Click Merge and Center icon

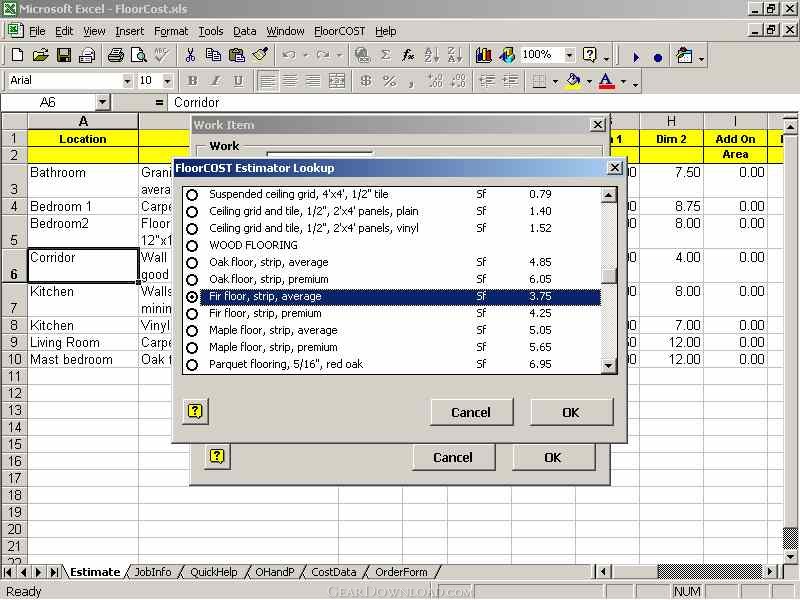click(x=336, y=81)
